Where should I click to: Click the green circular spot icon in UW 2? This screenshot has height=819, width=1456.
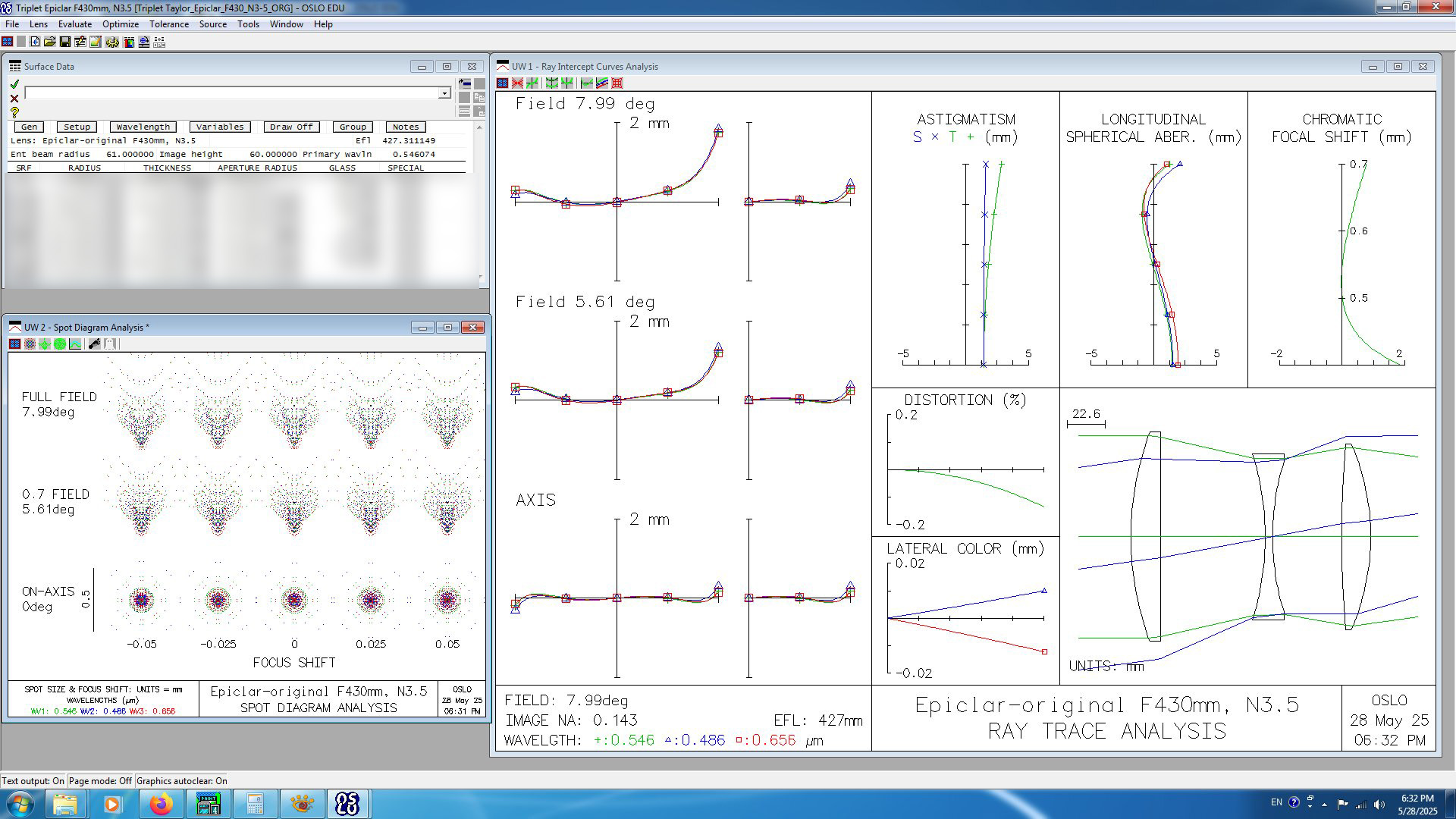coord(60,344)
